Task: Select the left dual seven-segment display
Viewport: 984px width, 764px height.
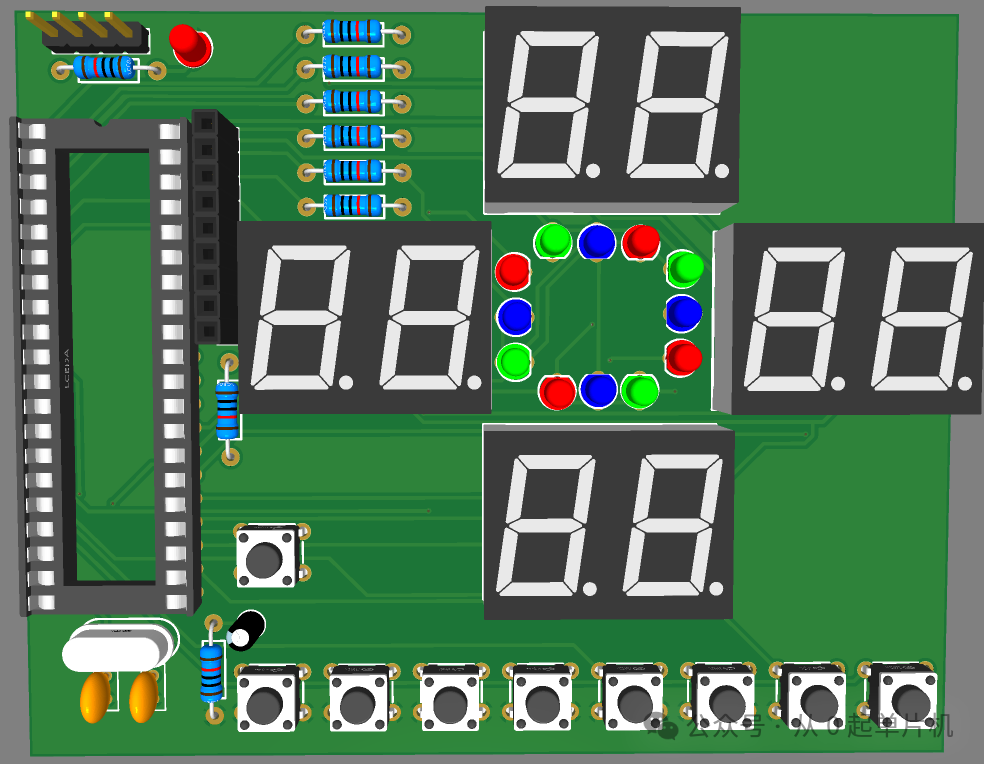Action: (x=365, y=317)
